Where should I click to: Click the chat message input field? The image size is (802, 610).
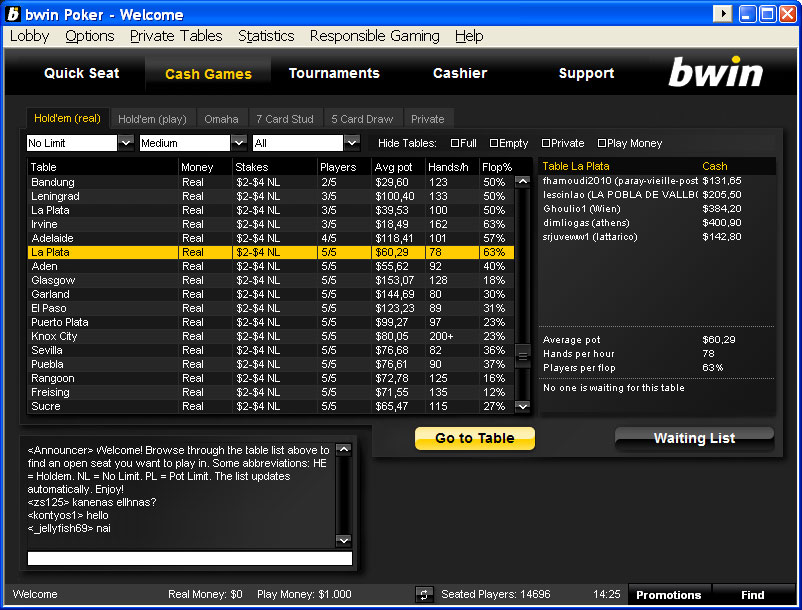tap(190, 558)
